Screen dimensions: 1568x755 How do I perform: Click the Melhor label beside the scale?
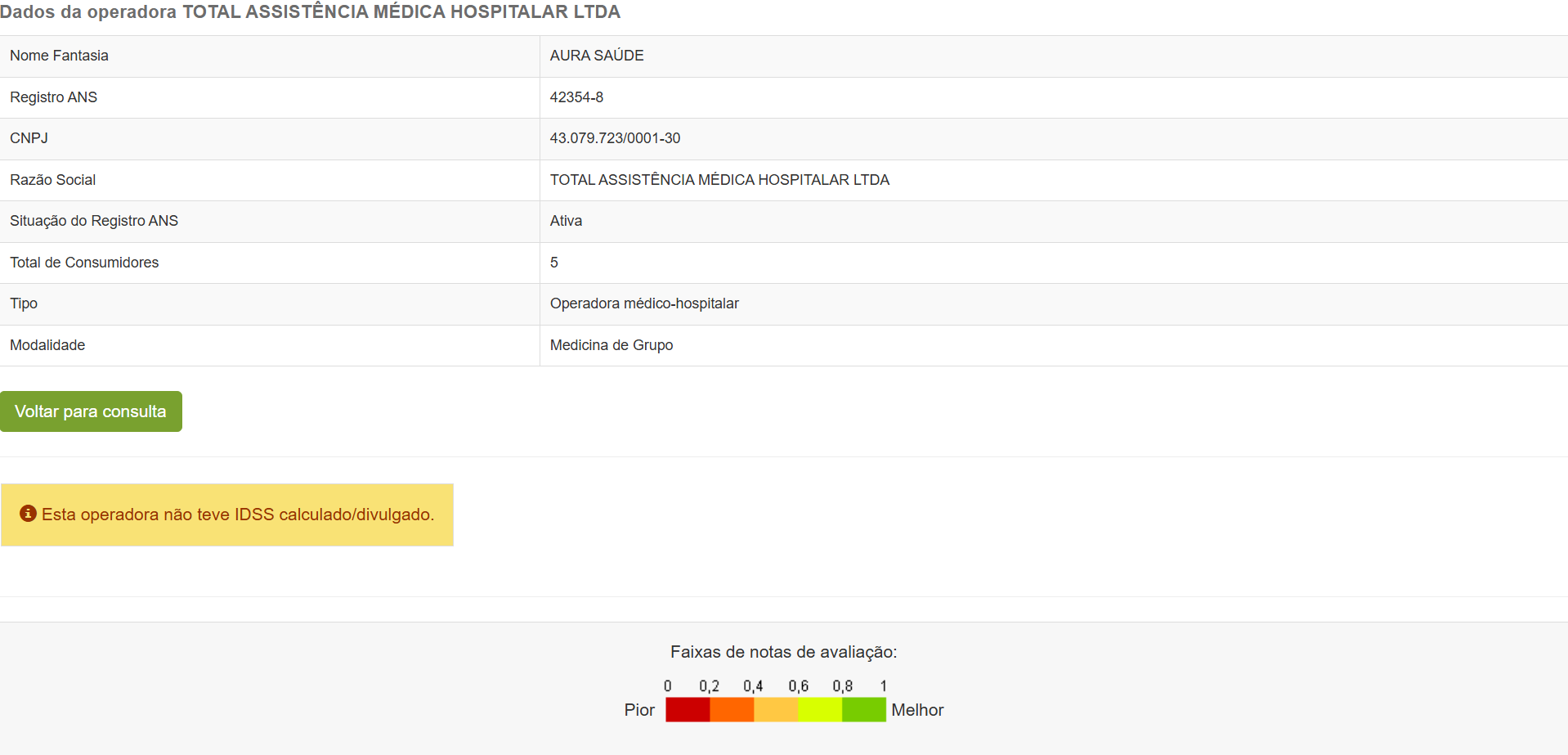[917, 710]
